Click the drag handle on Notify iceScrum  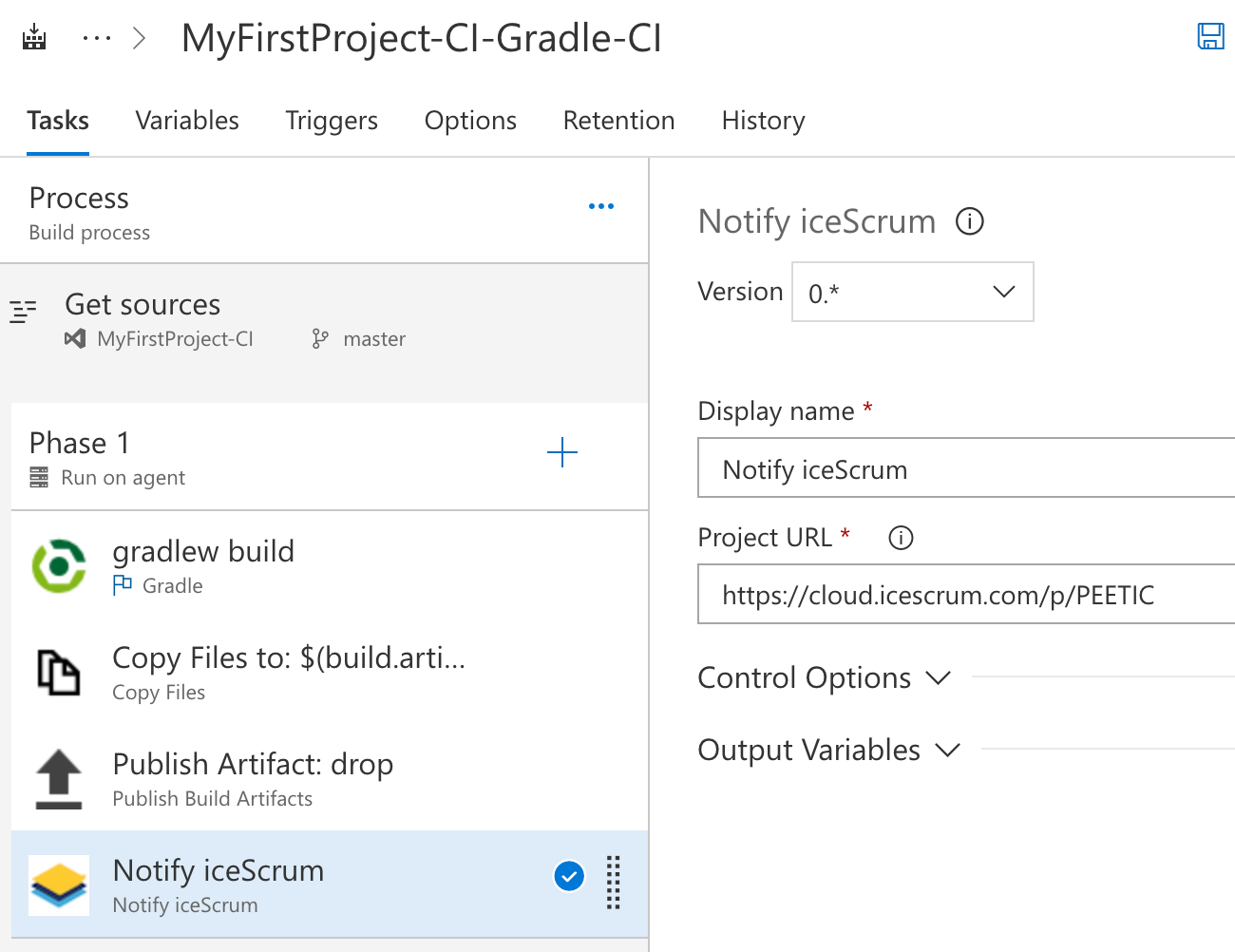point(614,883)
